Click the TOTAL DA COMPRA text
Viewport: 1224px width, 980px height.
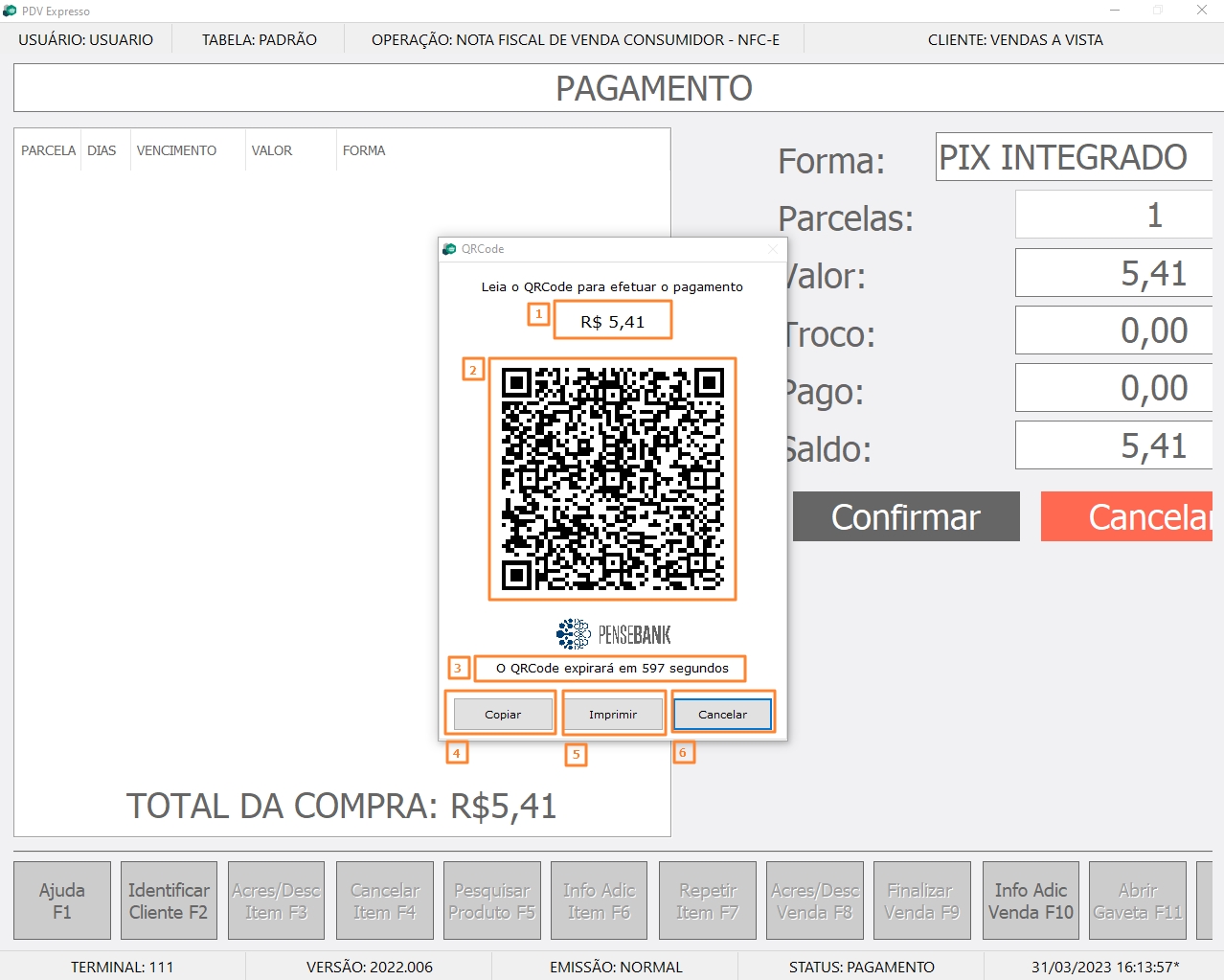pyautogui.click(x=341, y=806)
